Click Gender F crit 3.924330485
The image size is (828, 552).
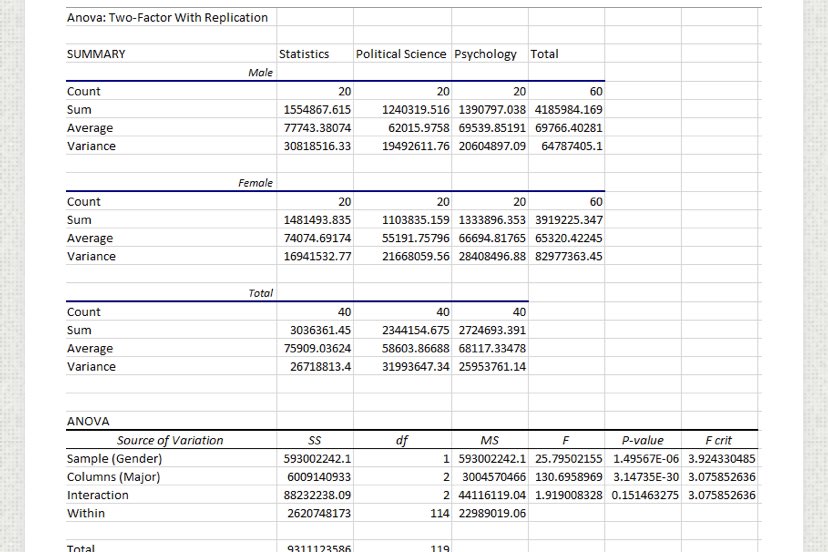click(722, 459)
